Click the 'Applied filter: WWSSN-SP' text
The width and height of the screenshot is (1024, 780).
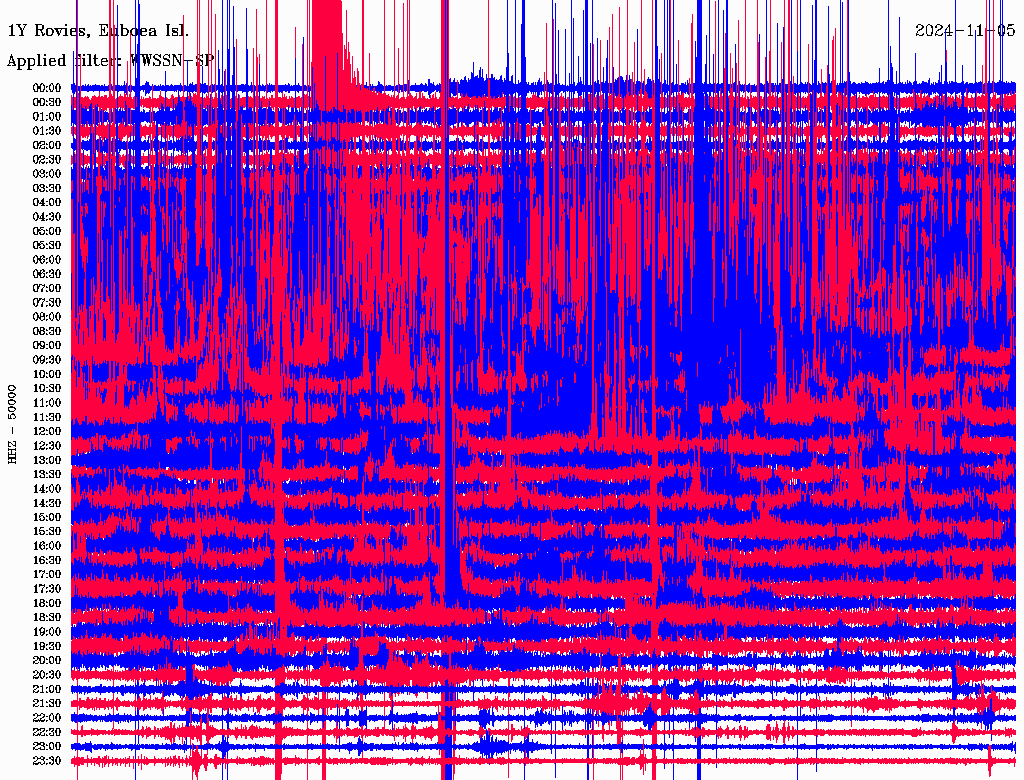point(110,61)
